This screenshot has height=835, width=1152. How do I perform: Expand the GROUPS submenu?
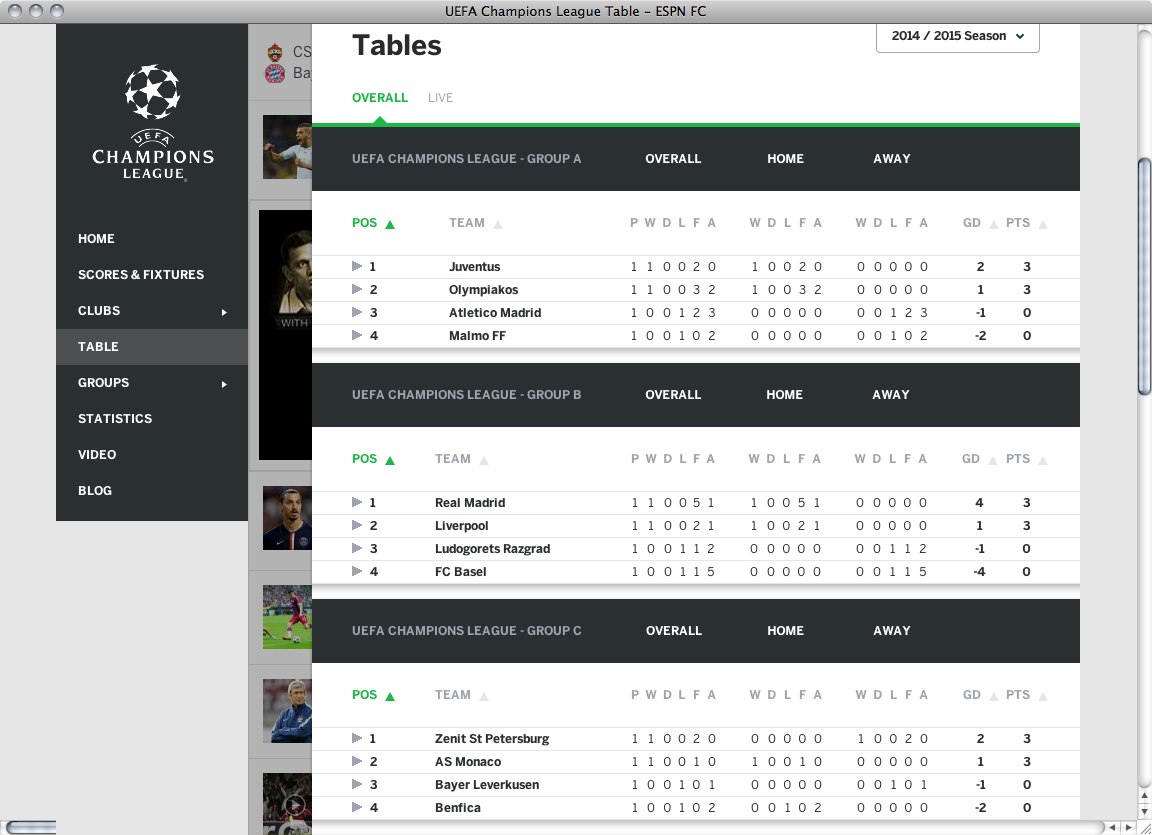(224, 384)
